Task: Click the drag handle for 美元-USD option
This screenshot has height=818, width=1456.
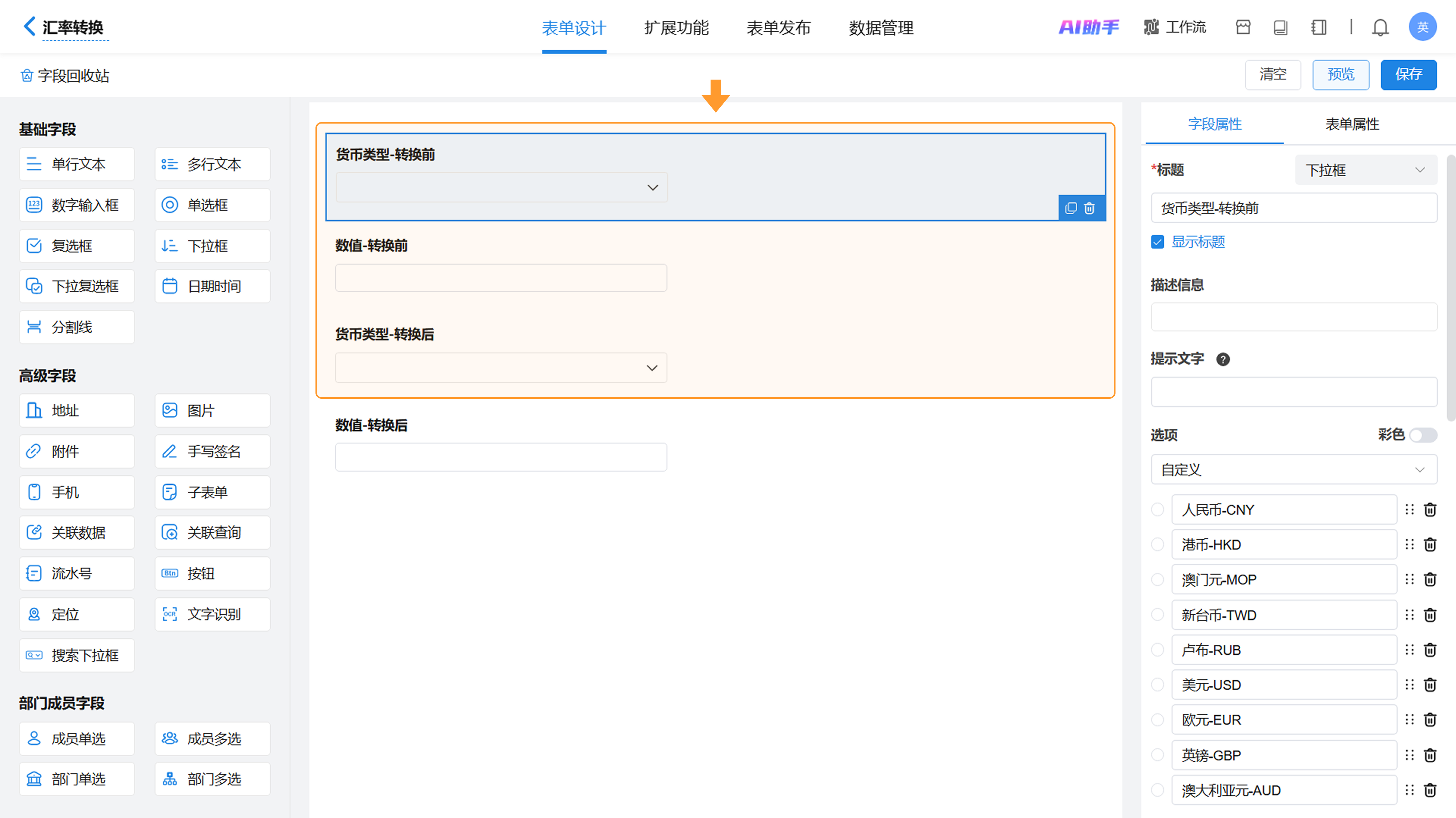Action: (x=1409, y=685)
